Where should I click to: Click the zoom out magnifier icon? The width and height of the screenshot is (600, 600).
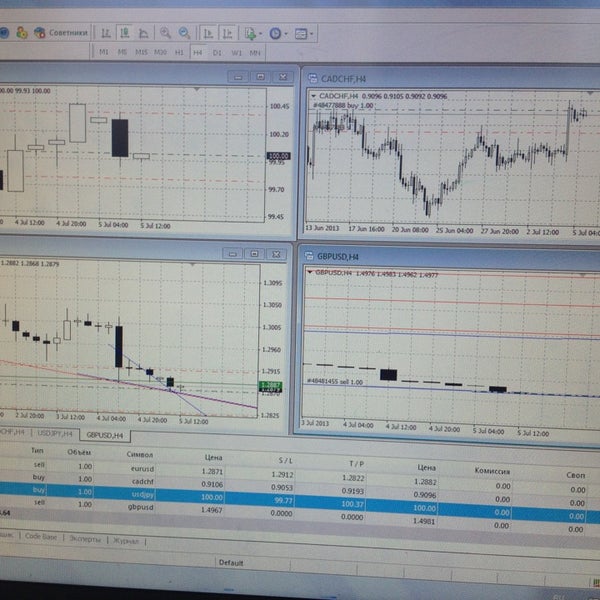184,33
